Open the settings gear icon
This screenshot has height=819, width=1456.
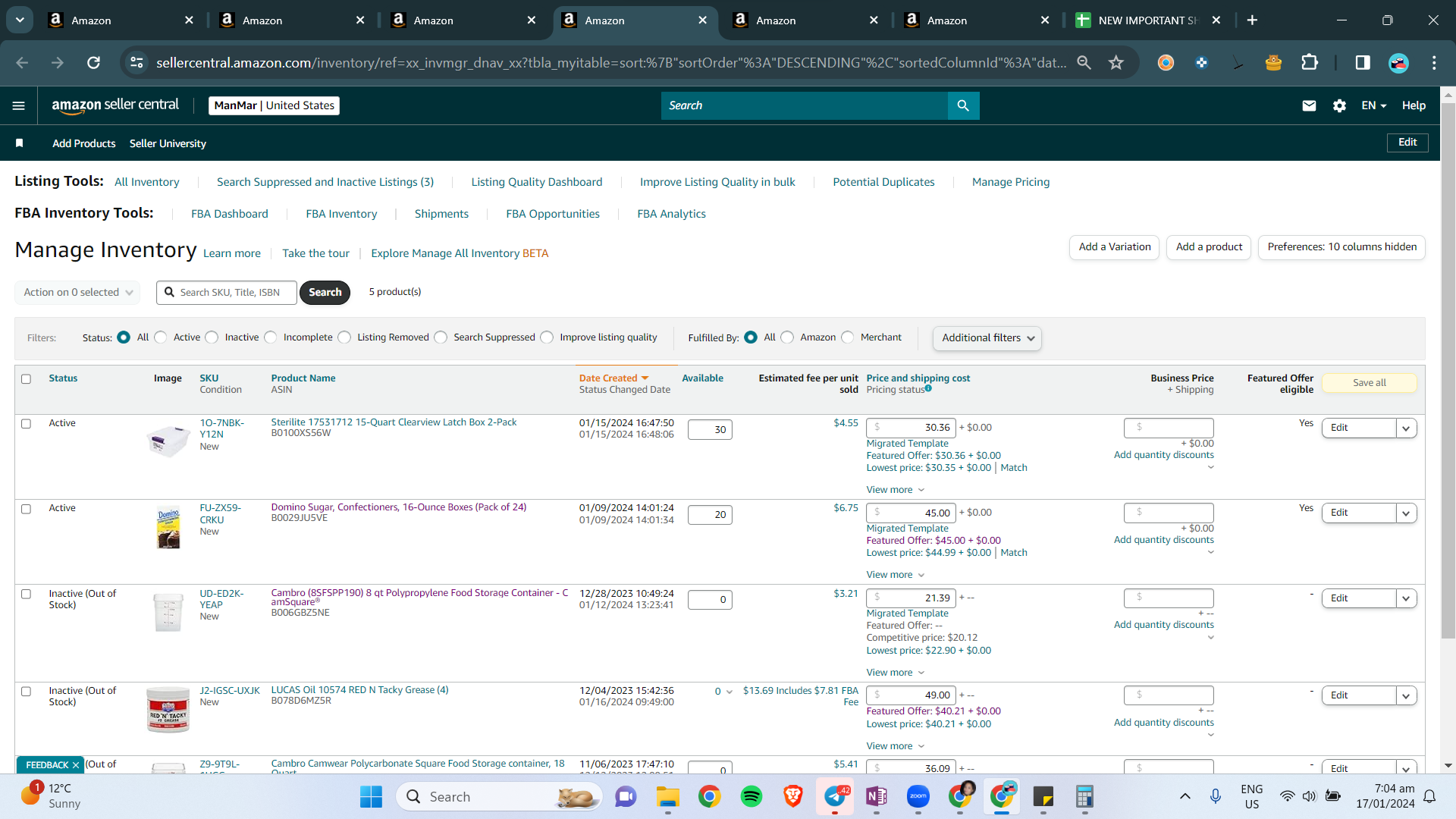[x=1339, y=105]
